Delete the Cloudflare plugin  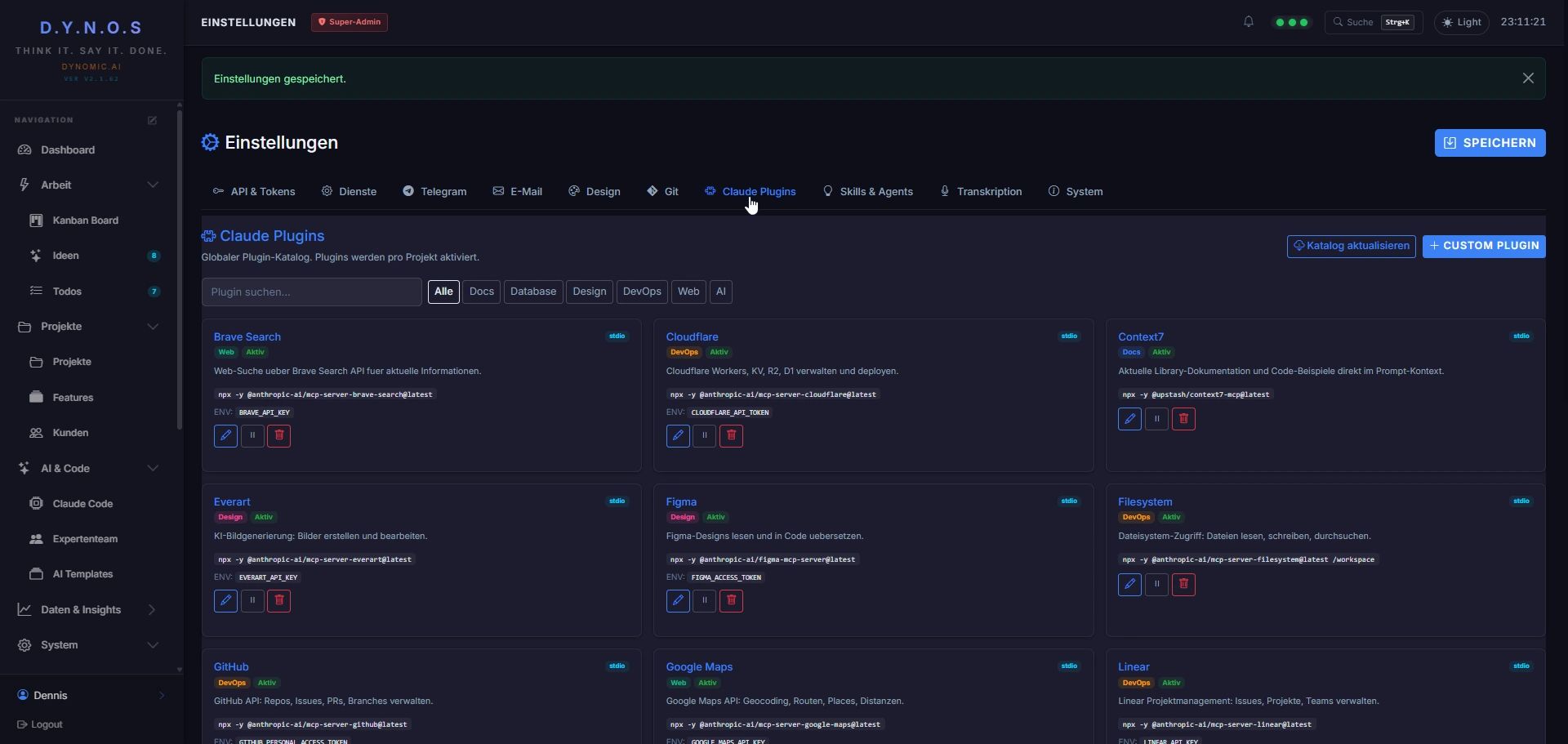[731, 436]
